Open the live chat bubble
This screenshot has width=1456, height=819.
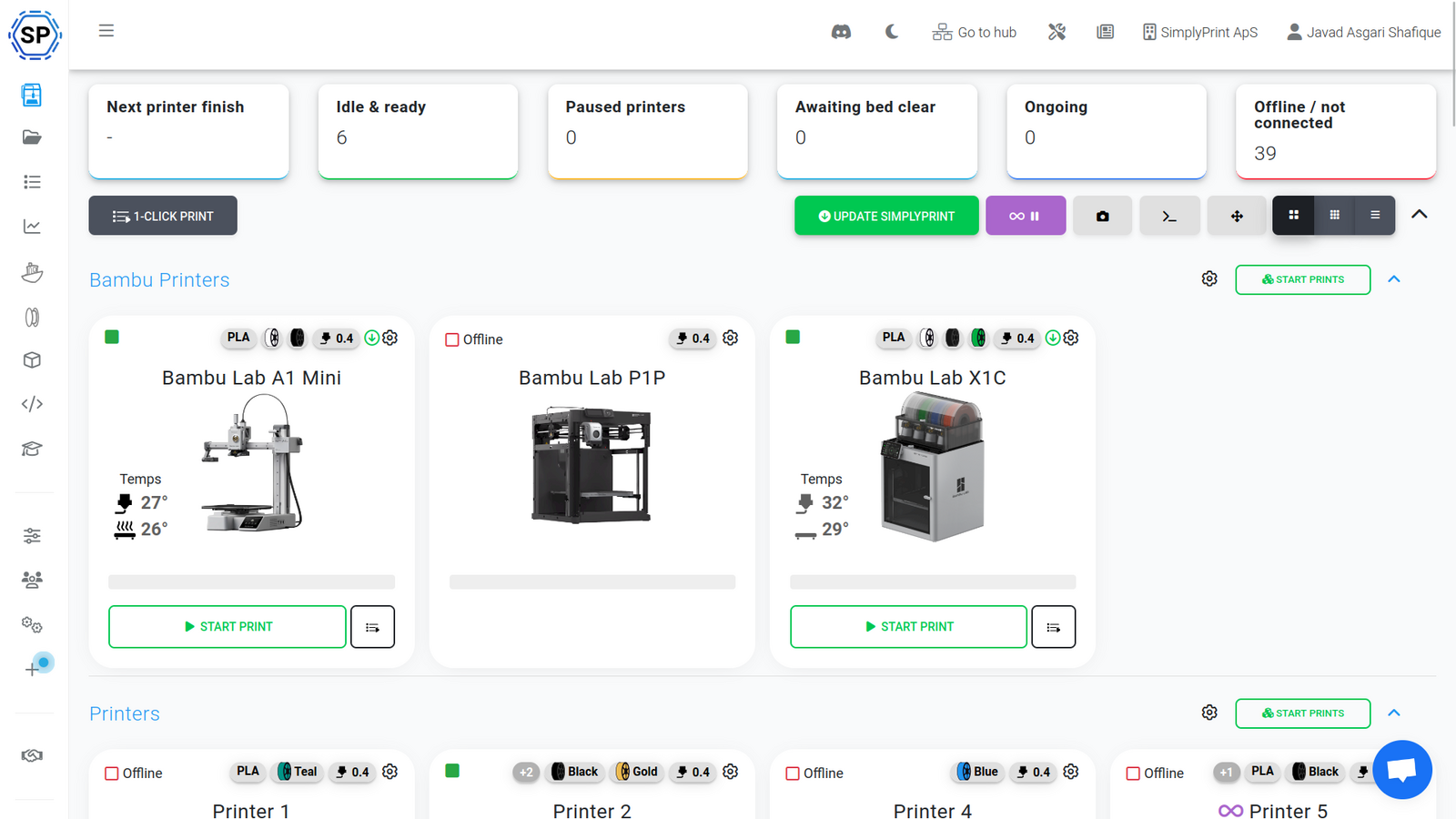(1402, 770)
